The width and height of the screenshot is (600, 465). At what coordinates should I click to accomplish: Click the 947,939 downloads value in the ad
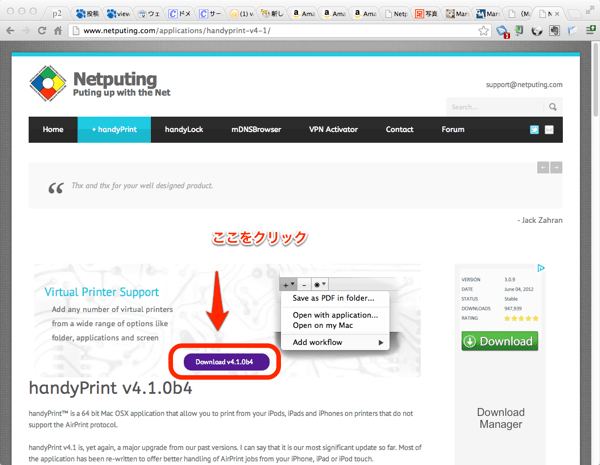point(513,308)
